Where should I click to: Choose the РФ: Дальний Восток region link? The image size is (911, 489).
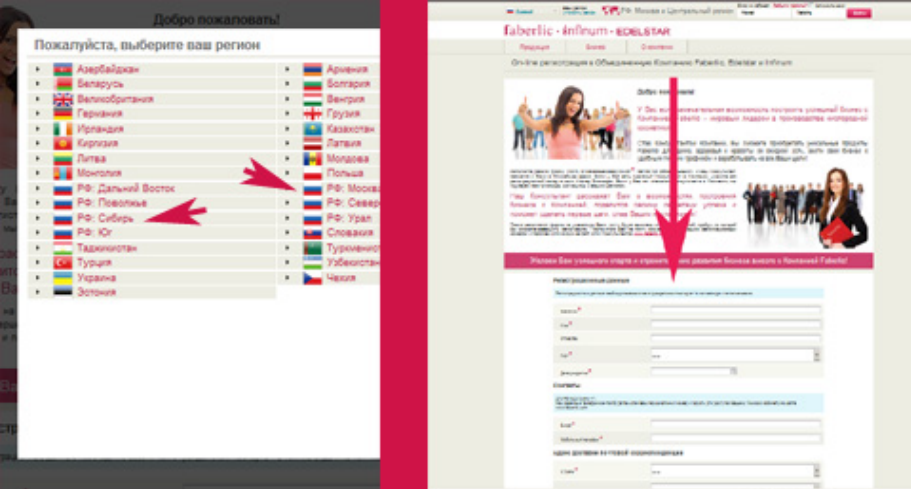click(x=125, y=188)
